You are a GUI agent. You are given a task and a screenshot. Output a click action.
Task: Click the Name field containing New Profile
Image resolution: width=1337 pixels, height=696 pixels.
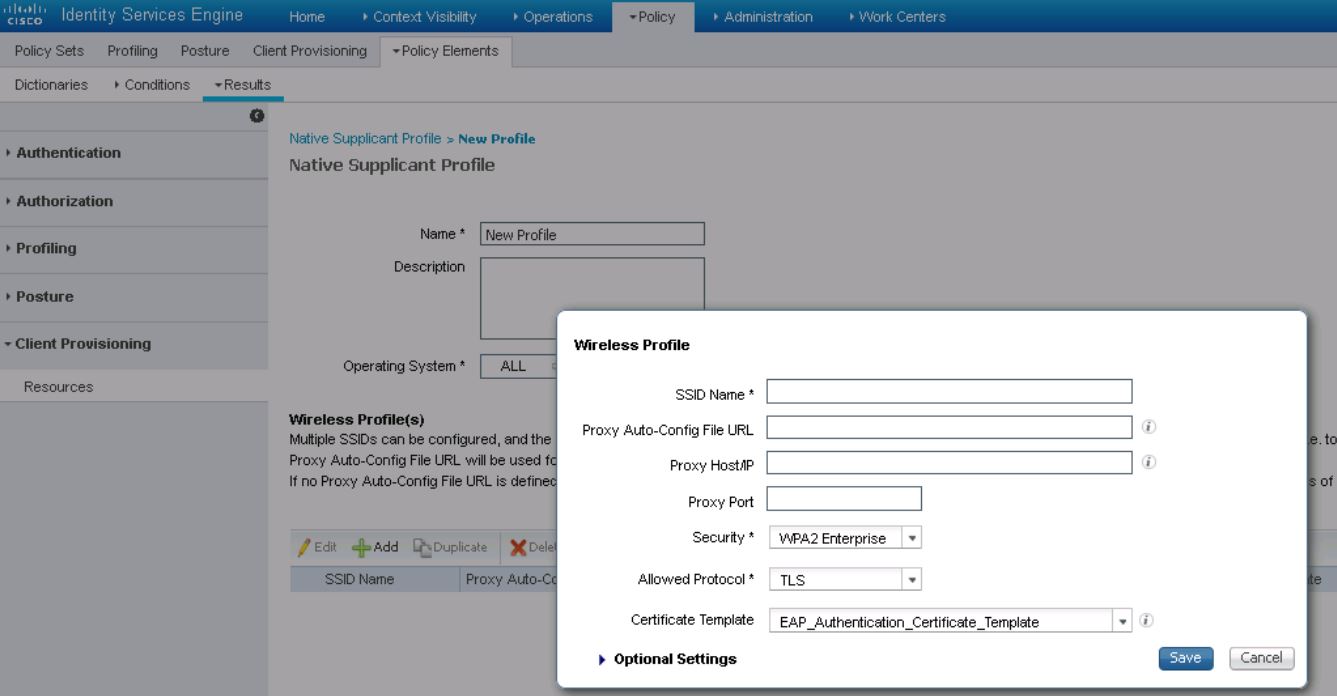592,234
